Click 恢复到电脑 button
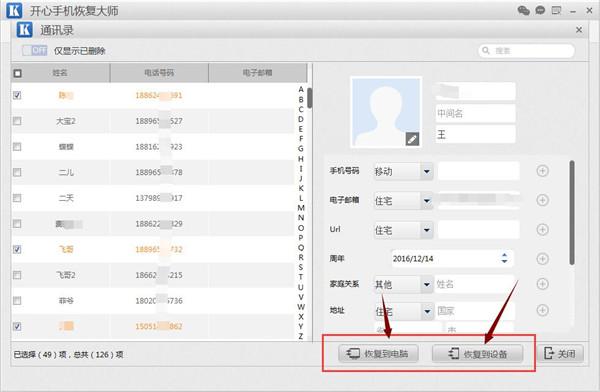This screenshot has height=392, width=600. (x=378, y=353)
